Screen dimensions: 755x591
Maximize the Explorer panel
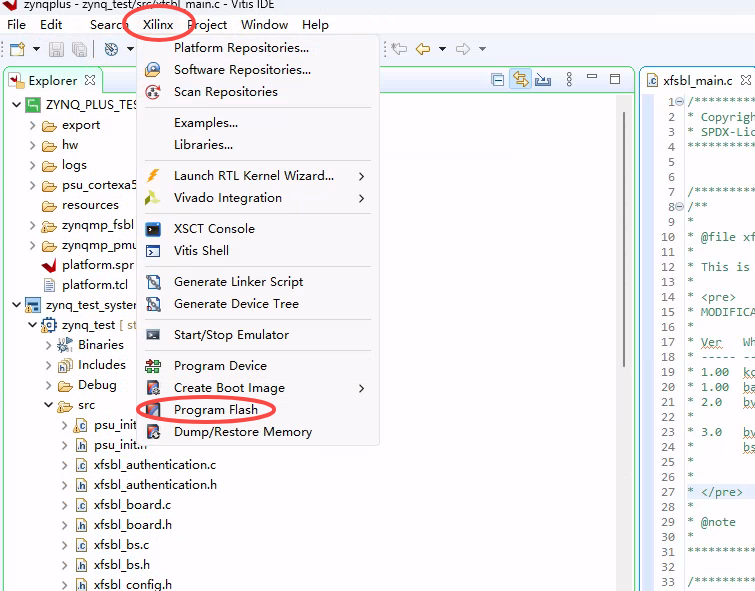click(x=615, y=79)
